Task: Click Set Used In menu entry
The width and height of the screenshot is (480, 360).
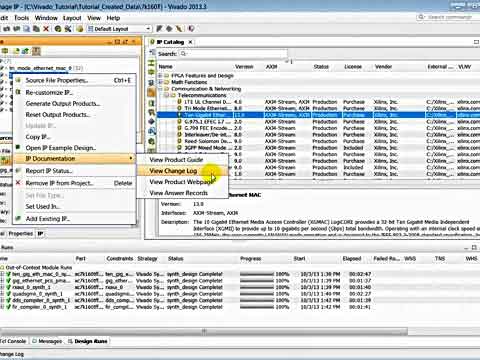Action: 74,207
